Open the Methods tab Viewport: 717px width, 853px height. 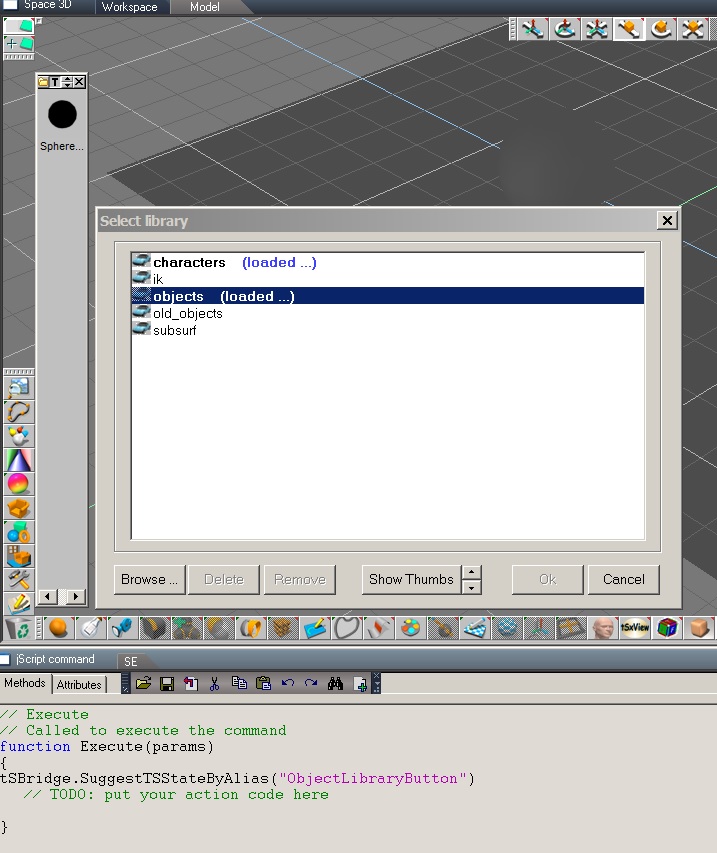point(24,683)
